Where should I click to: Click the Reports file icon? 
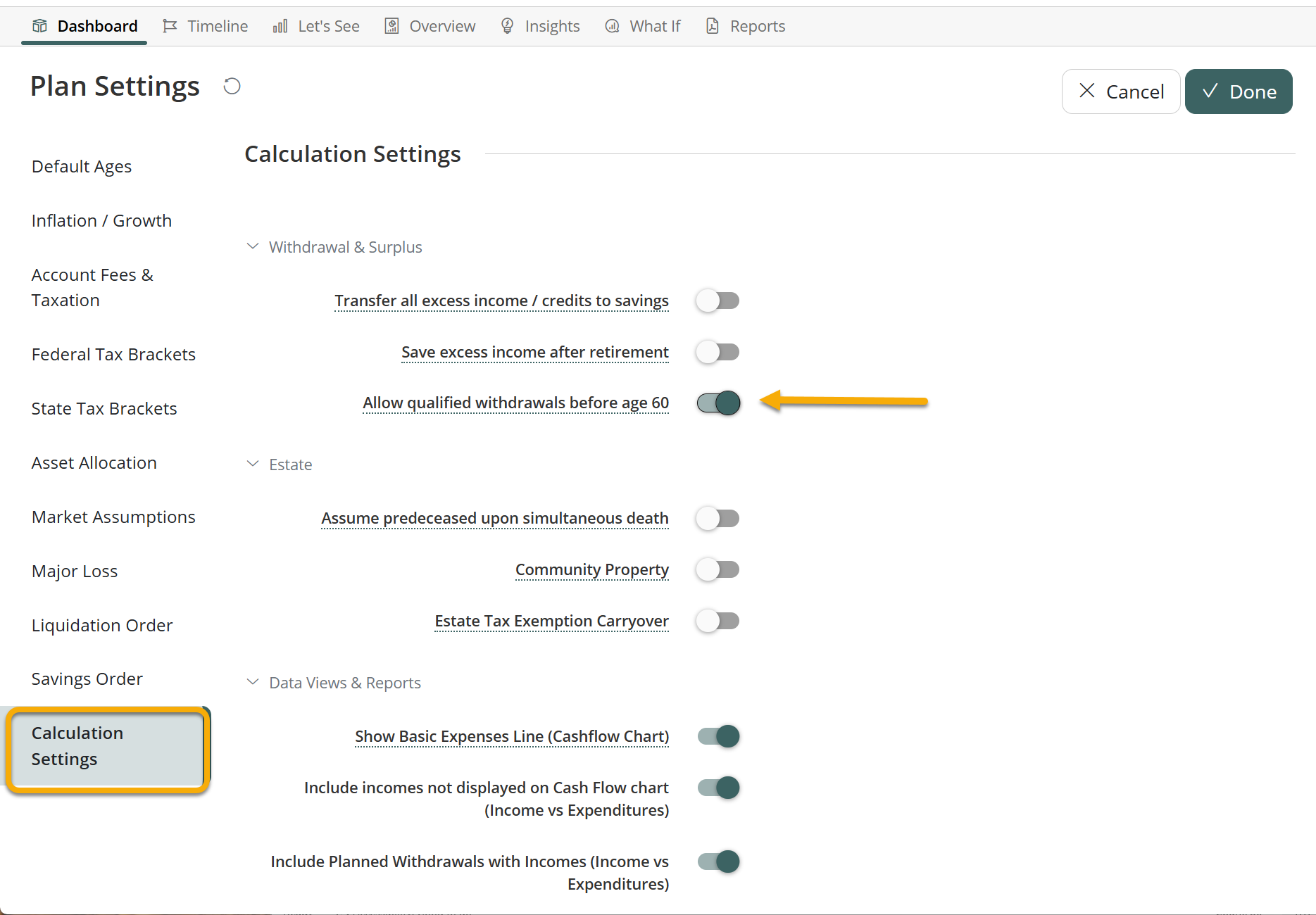pos(713,26)
